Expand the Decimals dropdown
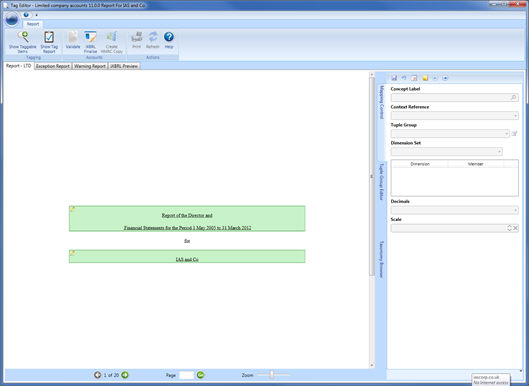This screenshot has width=529, height=386. [x=516, y=210]
